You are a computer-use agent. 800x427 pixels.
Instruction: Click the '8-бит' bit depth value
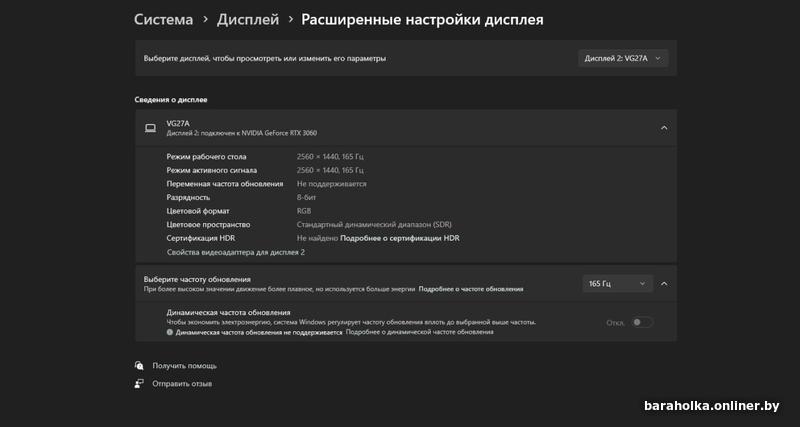[x=307, y=197]
